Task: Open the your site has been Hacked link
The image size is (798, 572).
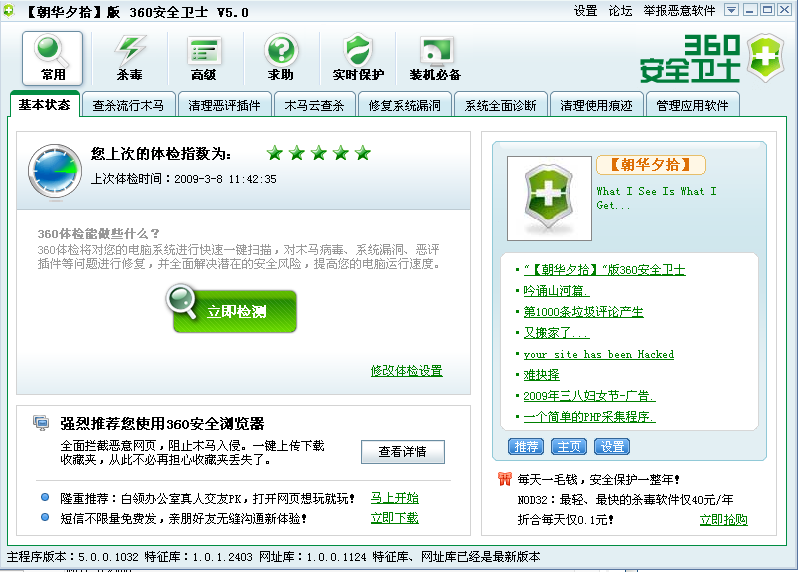Action: click(x=598, y=354)
